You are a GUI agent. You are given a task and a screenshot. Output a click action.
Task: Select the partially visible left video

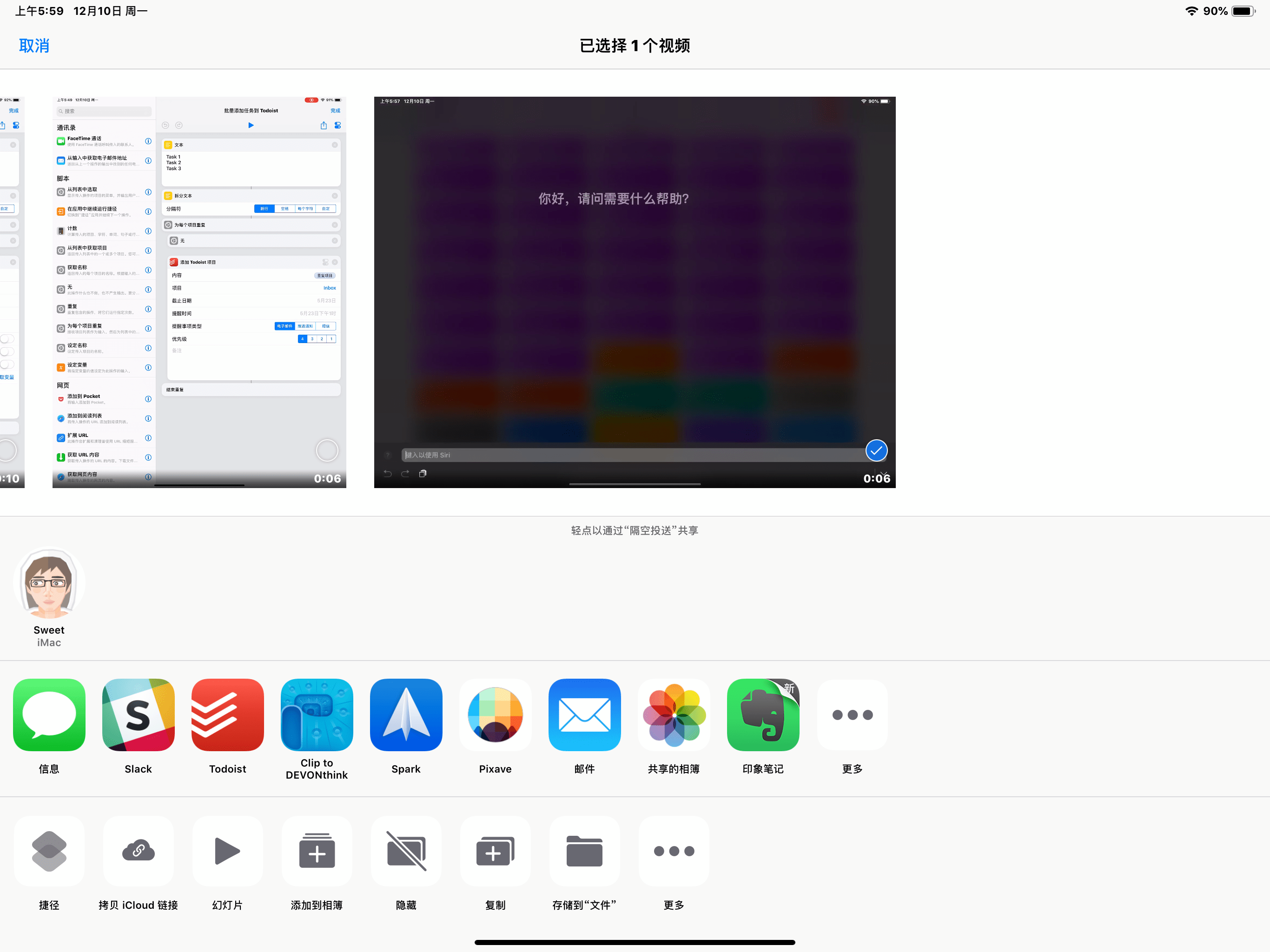(x=9, y=451)
